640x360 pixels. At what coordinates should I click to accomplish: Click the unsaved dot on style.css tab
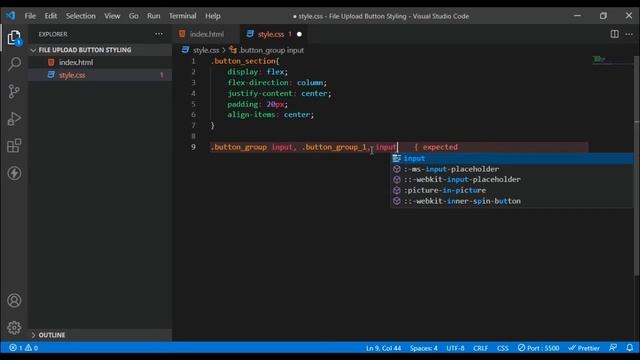tap(299, 34)
